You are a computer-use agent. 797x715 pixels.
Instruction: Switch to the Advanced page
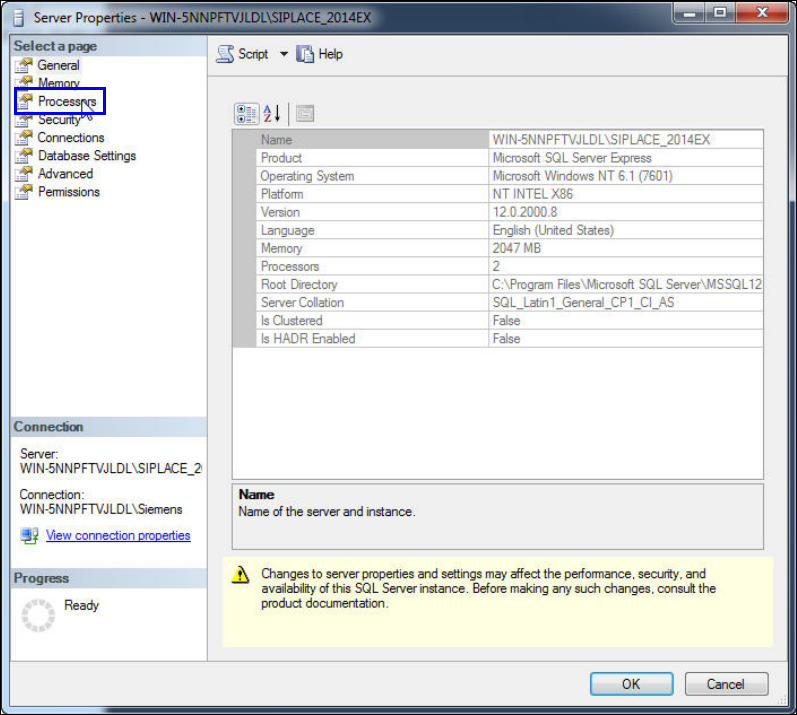click(66, 174)
